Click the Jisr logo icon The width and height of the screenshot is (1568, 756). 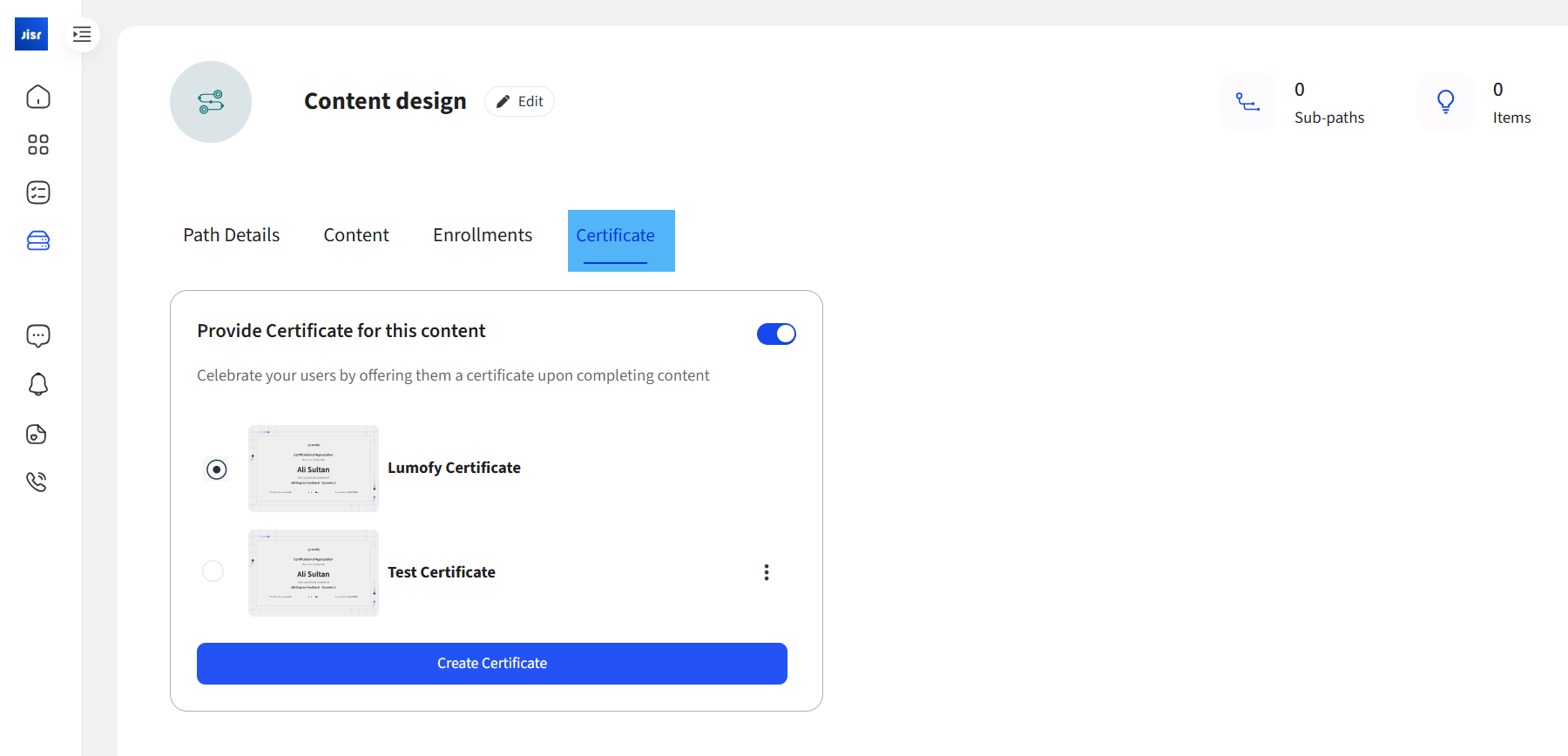click(x=31, y=35)
